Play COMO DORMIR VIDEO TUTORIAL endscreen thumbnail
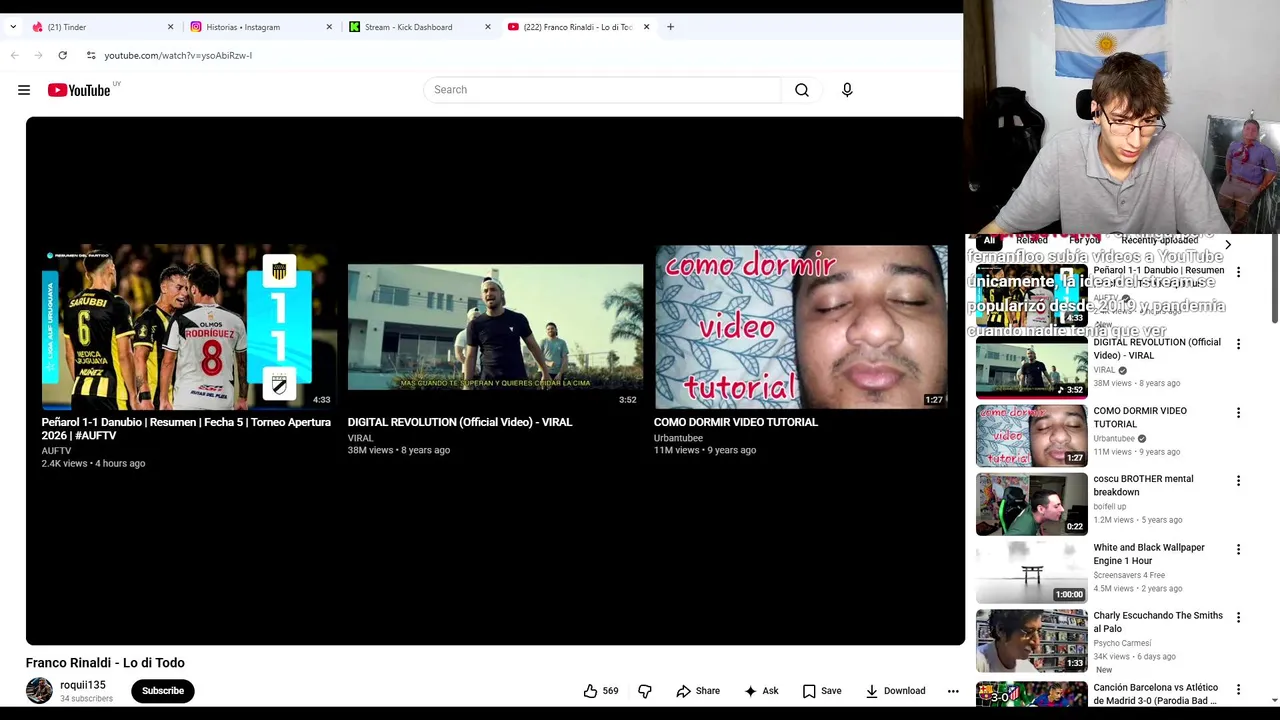Image resolution: width=1280 pixels, height=720 pixels. [801, 327]
